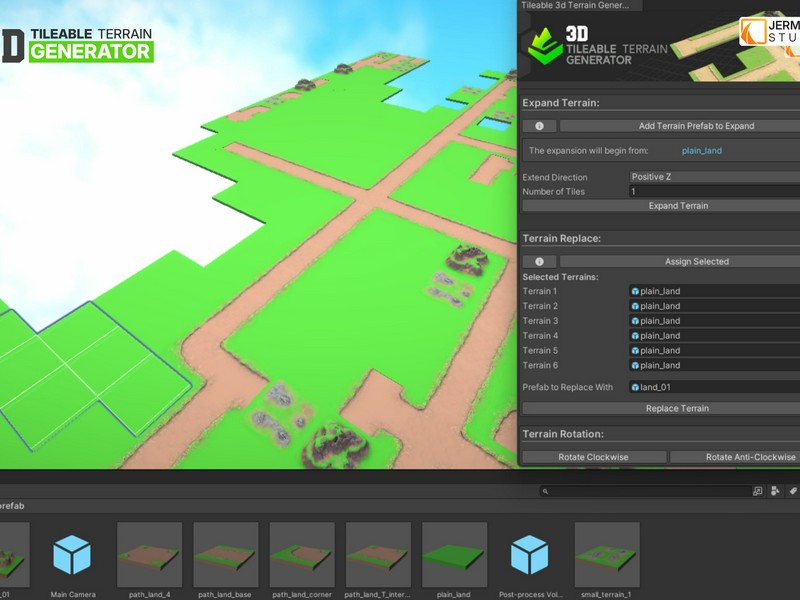
Task: Select the Terrain 2 plain_land object field
Action: click(714, 306)
